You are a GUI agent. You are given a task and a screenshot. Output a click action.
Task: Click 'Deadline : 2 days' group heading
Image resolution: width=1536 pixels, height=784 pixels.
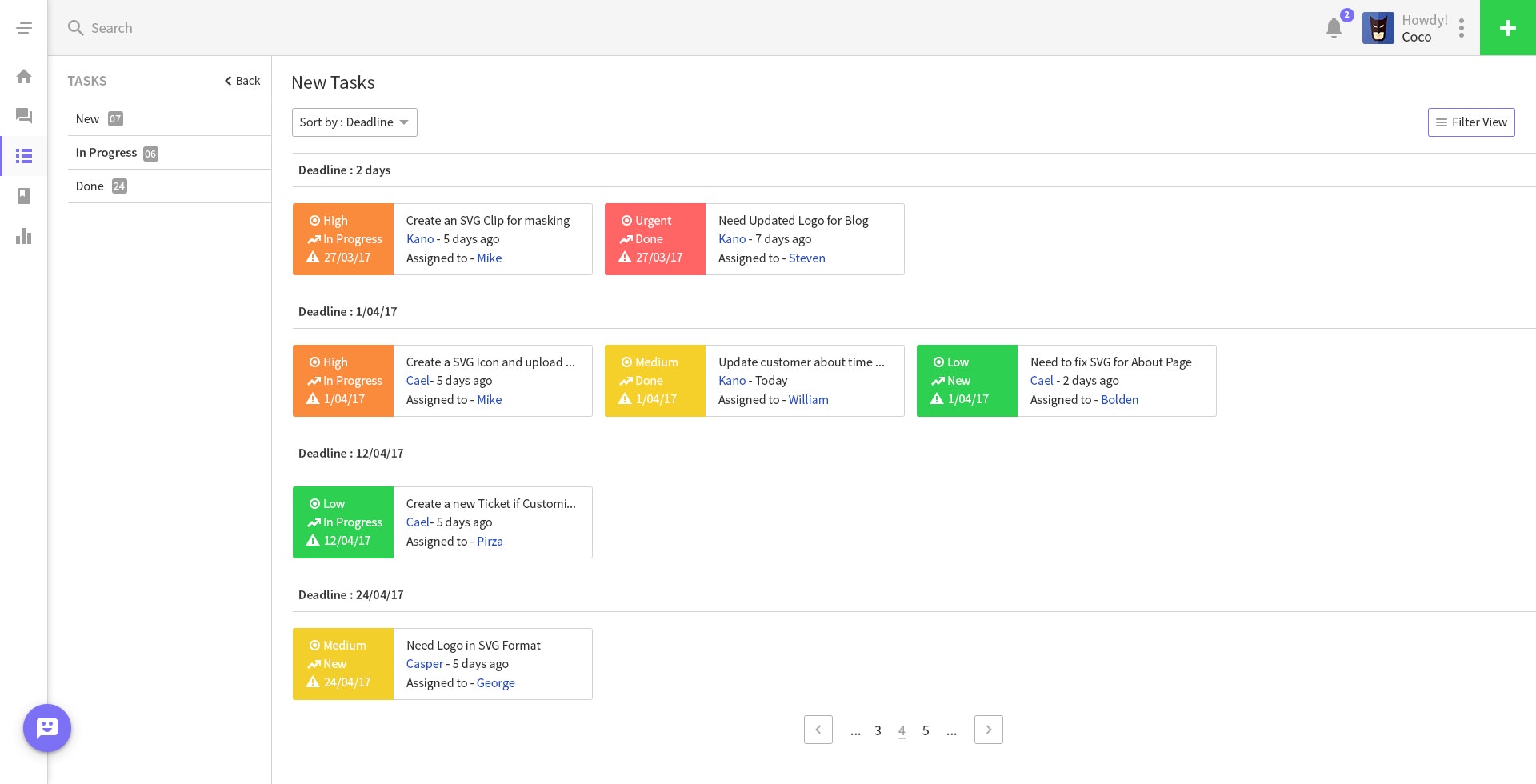345,170
